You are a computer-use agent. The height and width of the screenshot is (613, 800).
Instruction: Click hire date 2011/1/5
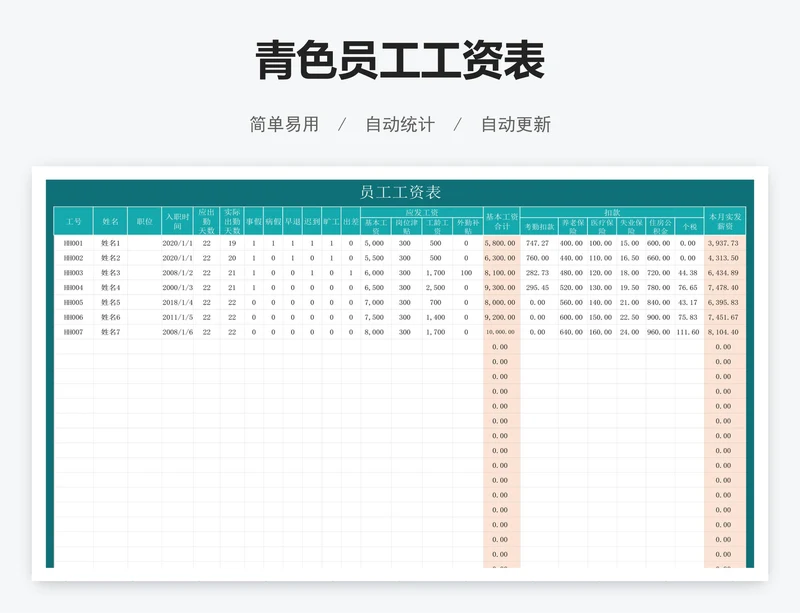click(x=178, y=317)
